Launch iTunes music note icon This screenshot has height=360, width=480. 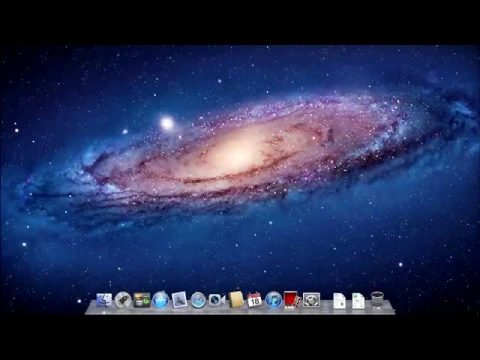273,300
